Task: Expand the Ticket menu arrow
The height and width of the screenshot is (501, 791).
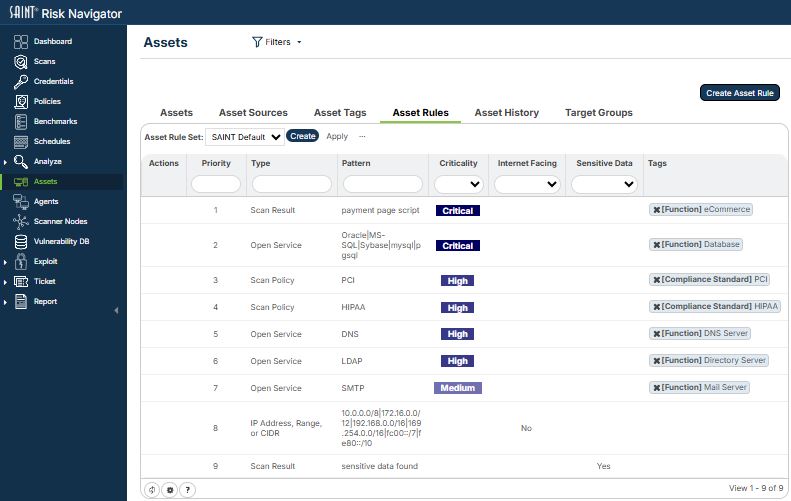Action: (x=5, y=282)
